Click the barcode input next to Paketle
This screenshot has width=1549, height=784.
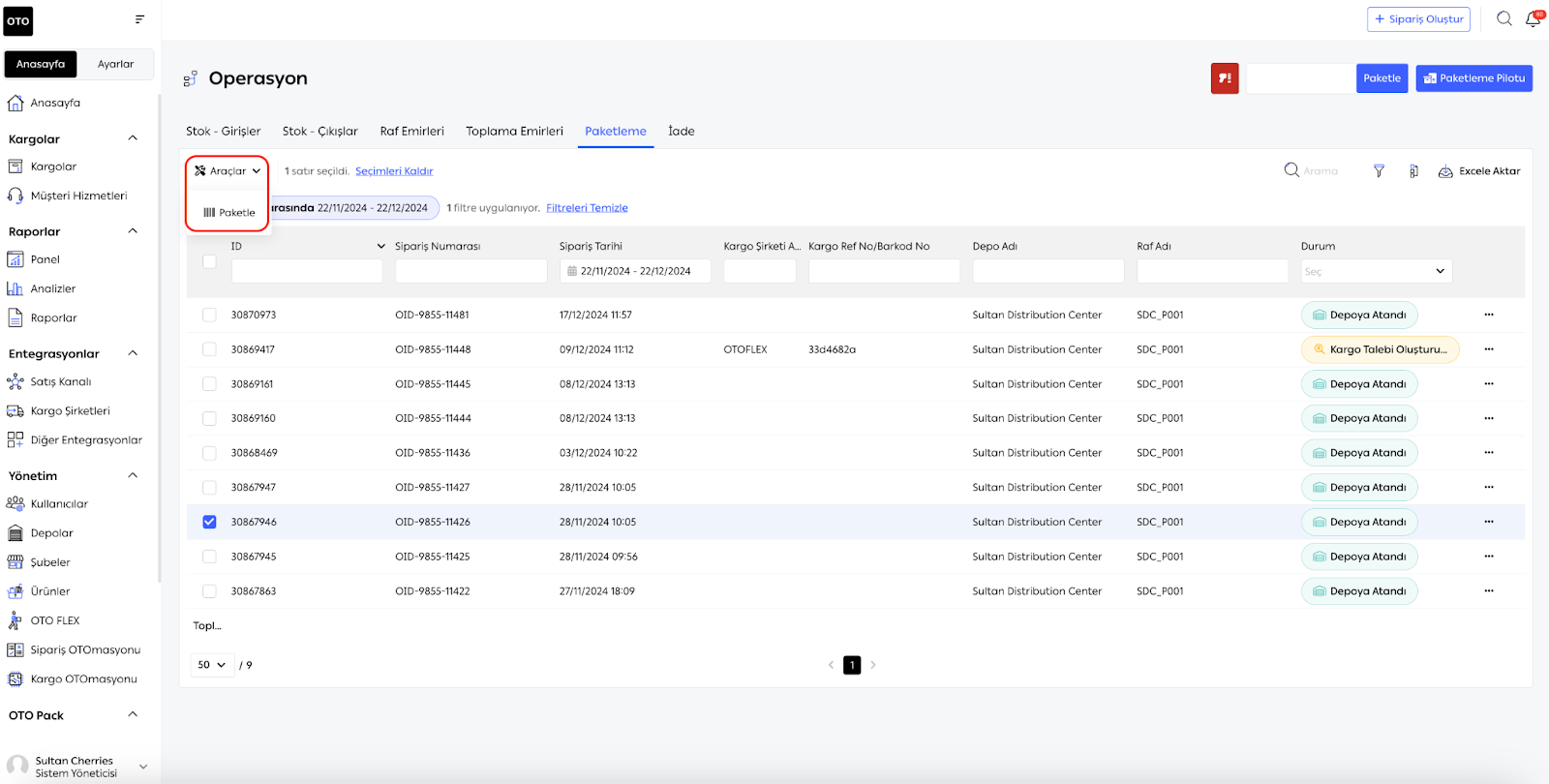coord(1300,78)
